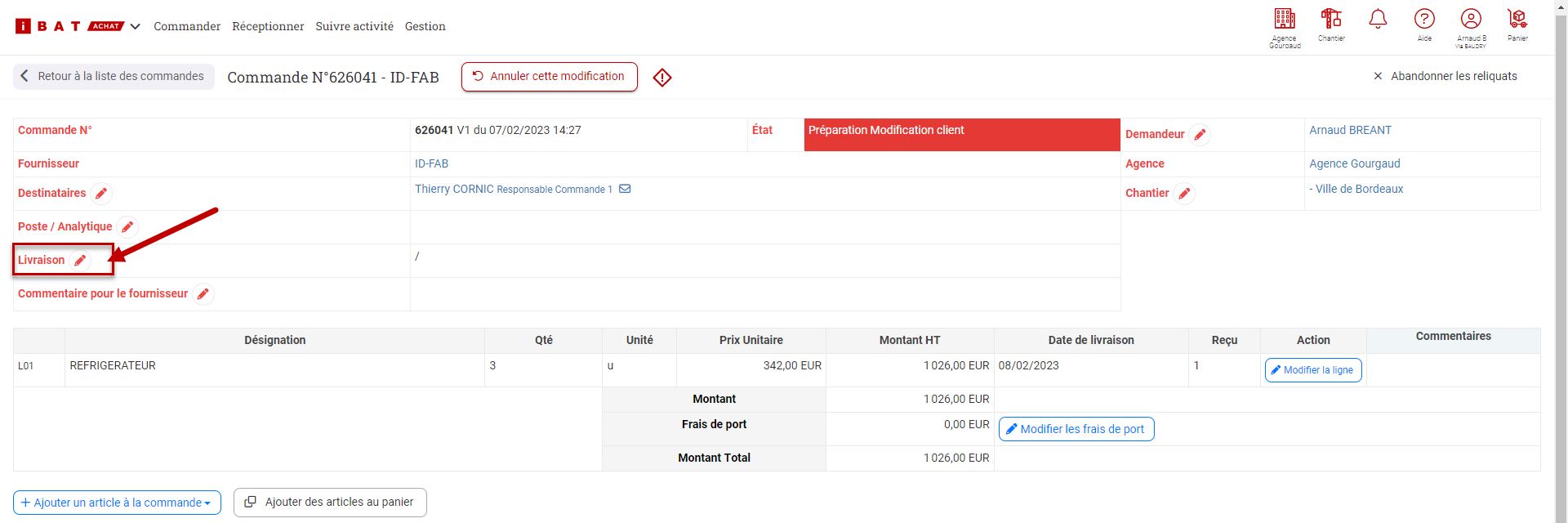The width and height of the screenshot is (1568, 523).
Task: Click the Aide help icon
Action: (1424, 20)
